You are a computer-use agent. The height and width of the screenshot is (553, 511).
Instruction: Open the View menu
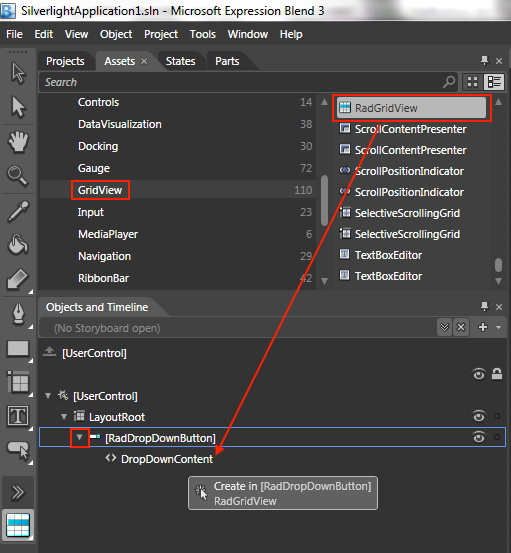(77, 34)
